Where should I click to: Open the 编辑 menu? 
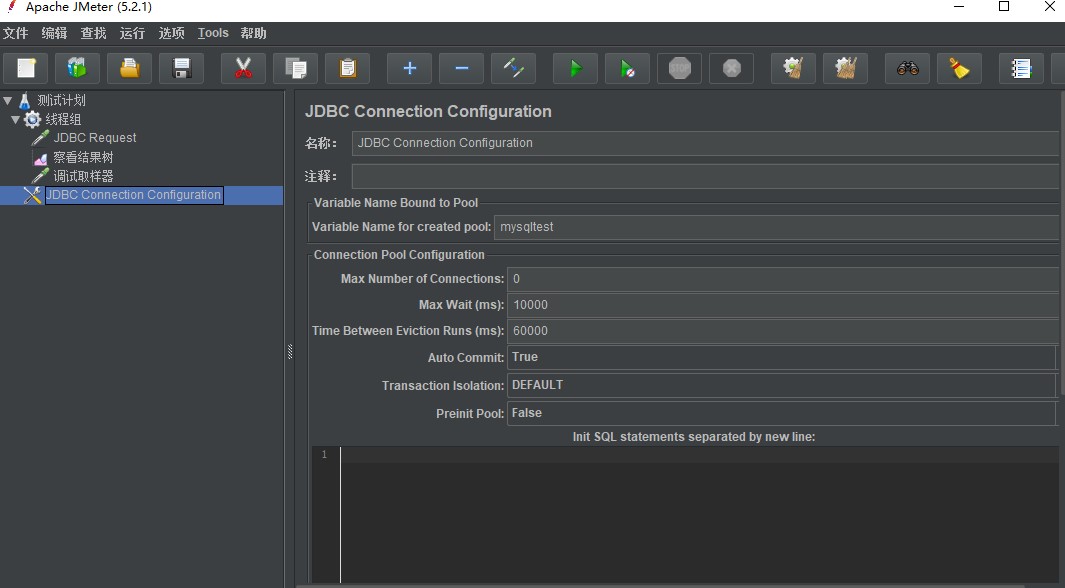tap(54, 33)
